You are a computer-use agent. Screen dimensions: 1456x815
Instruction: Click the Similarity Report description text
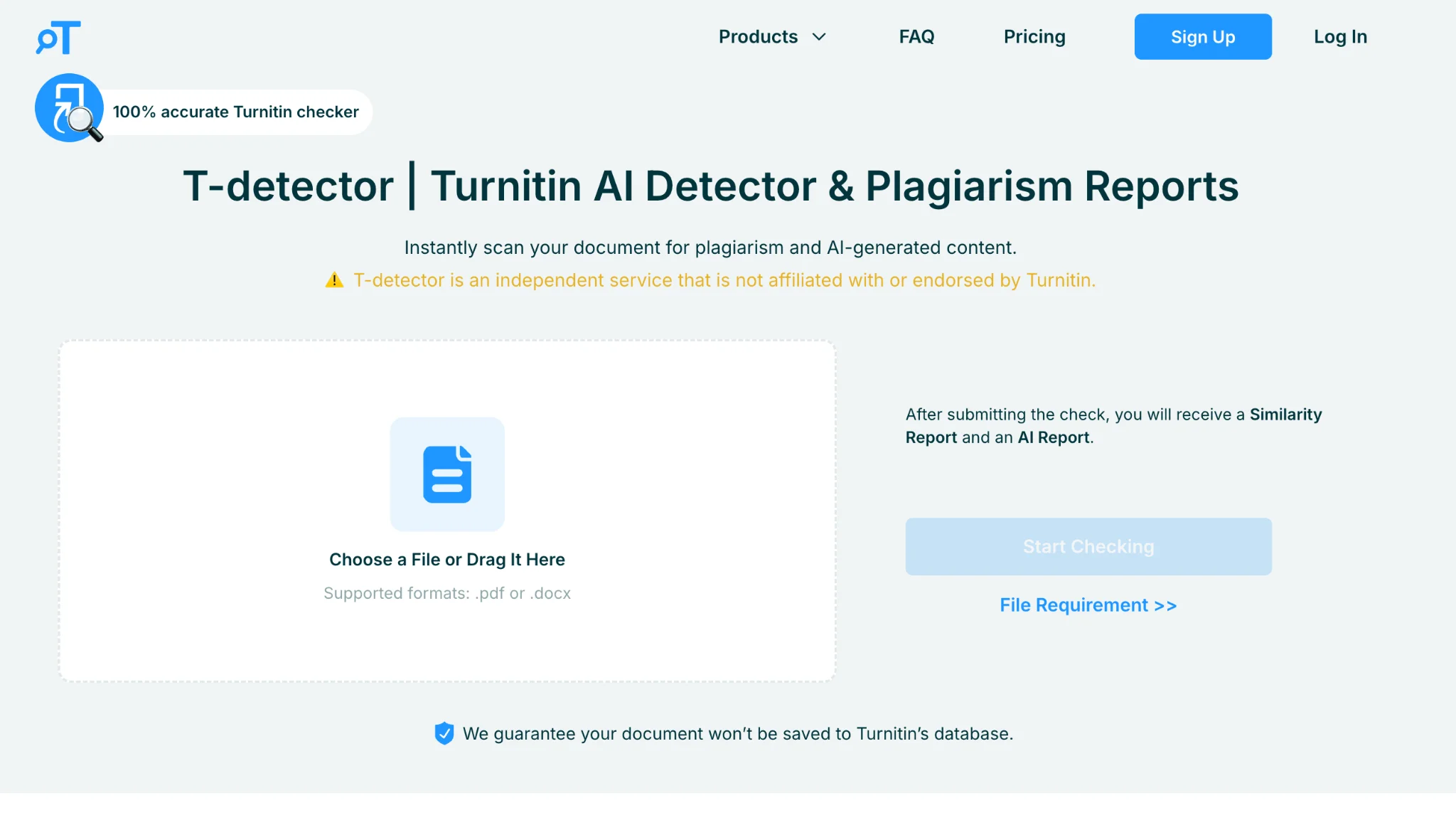tap(1114, 426)
